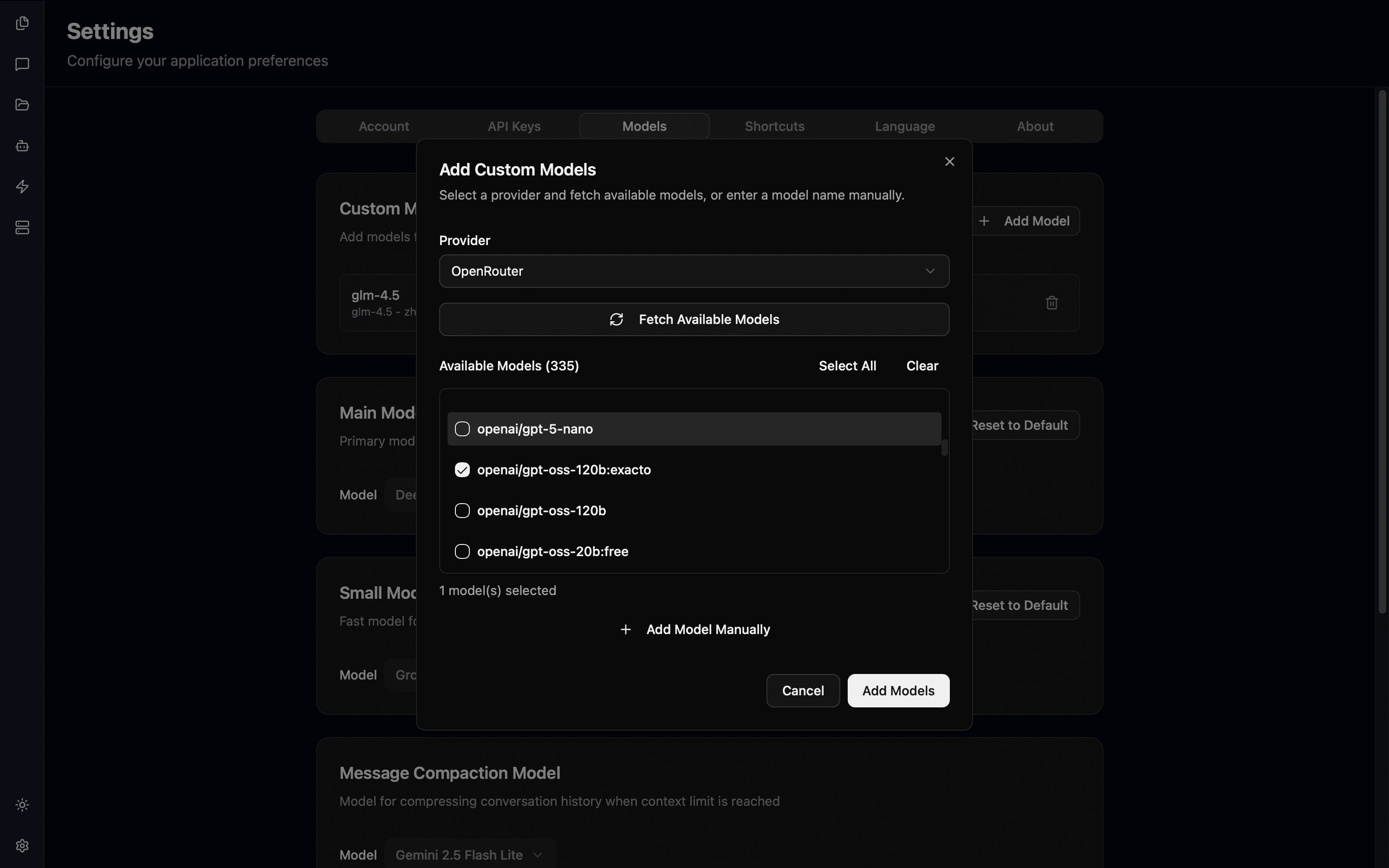Viewport: 1389px width, 868px height.
Task: Open the robot agents icon in sidebar
Action: pos(22,146)
